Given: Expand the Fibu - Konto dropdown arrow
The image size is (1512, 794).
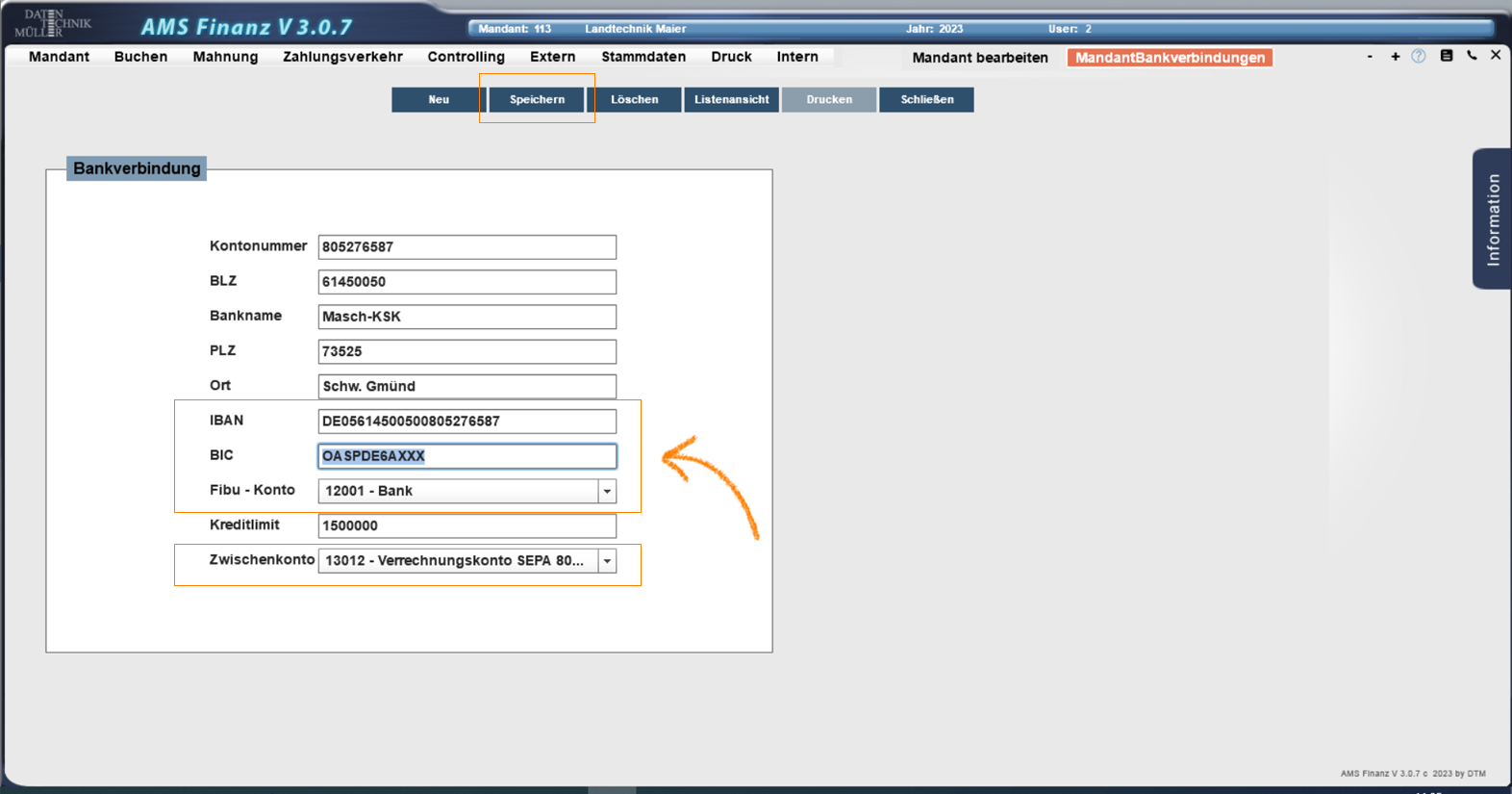Looking at the screenshot, I should click(607, 492).
